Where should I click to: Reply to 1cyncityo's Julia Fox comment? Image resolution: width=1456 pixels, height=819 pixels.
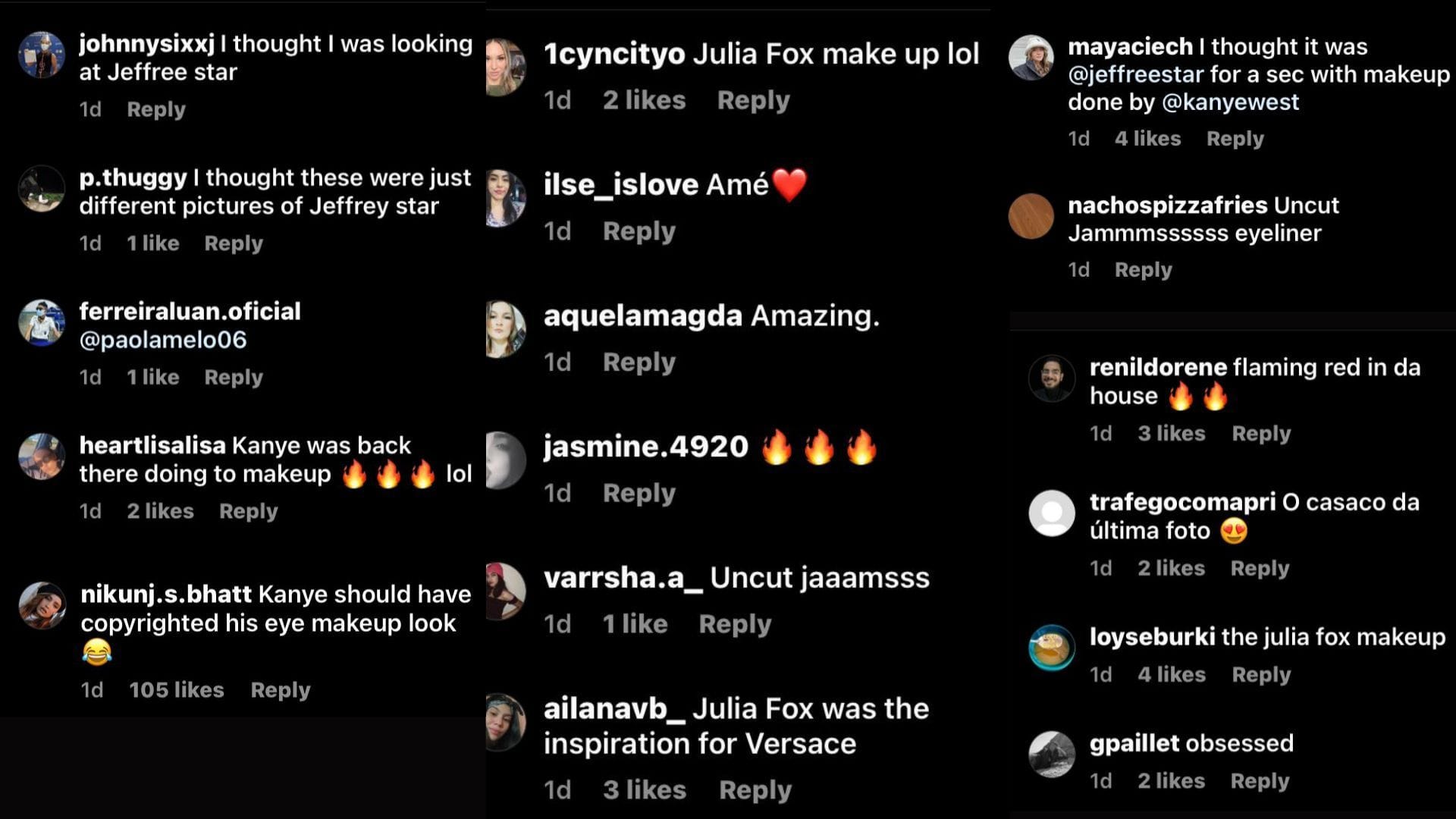[x=754, y=100]
